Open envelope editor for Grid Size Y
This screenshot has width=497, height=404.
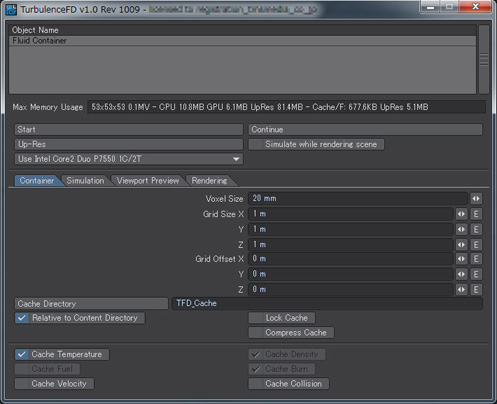tap(476, 229)
